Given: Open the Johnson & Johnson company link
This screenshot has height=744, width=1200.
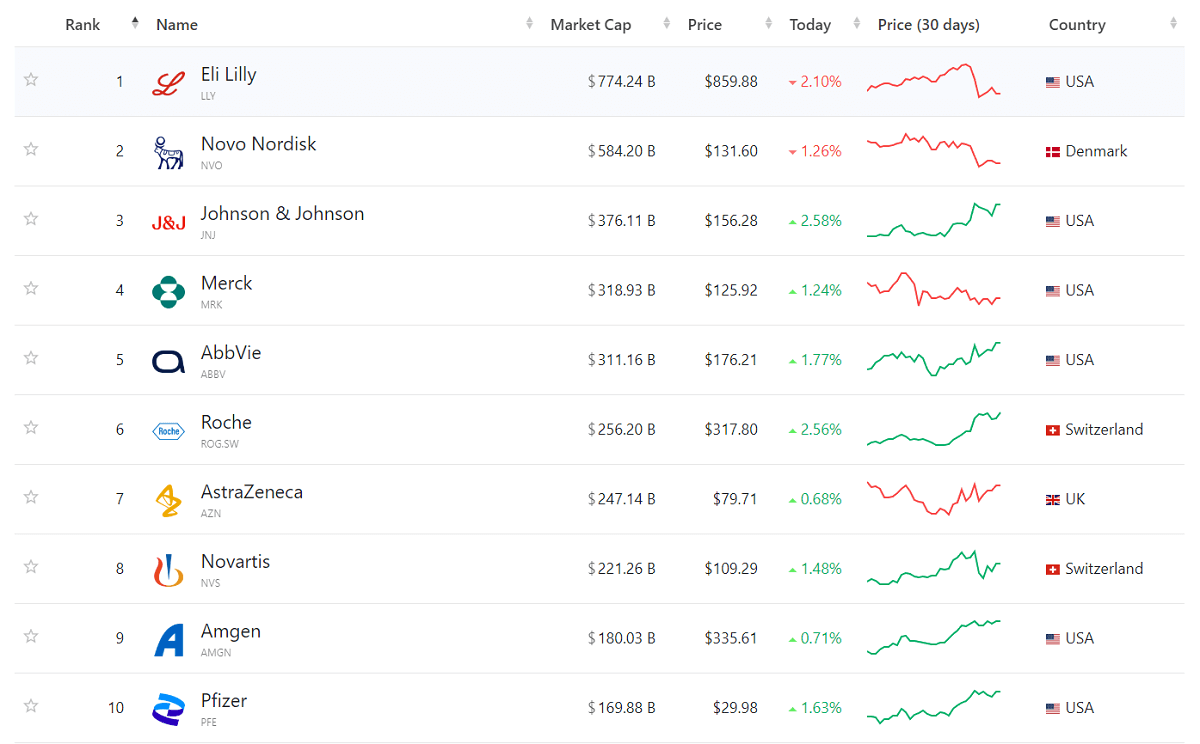Looking at the screenshot, I should click(x=282, y=213).
